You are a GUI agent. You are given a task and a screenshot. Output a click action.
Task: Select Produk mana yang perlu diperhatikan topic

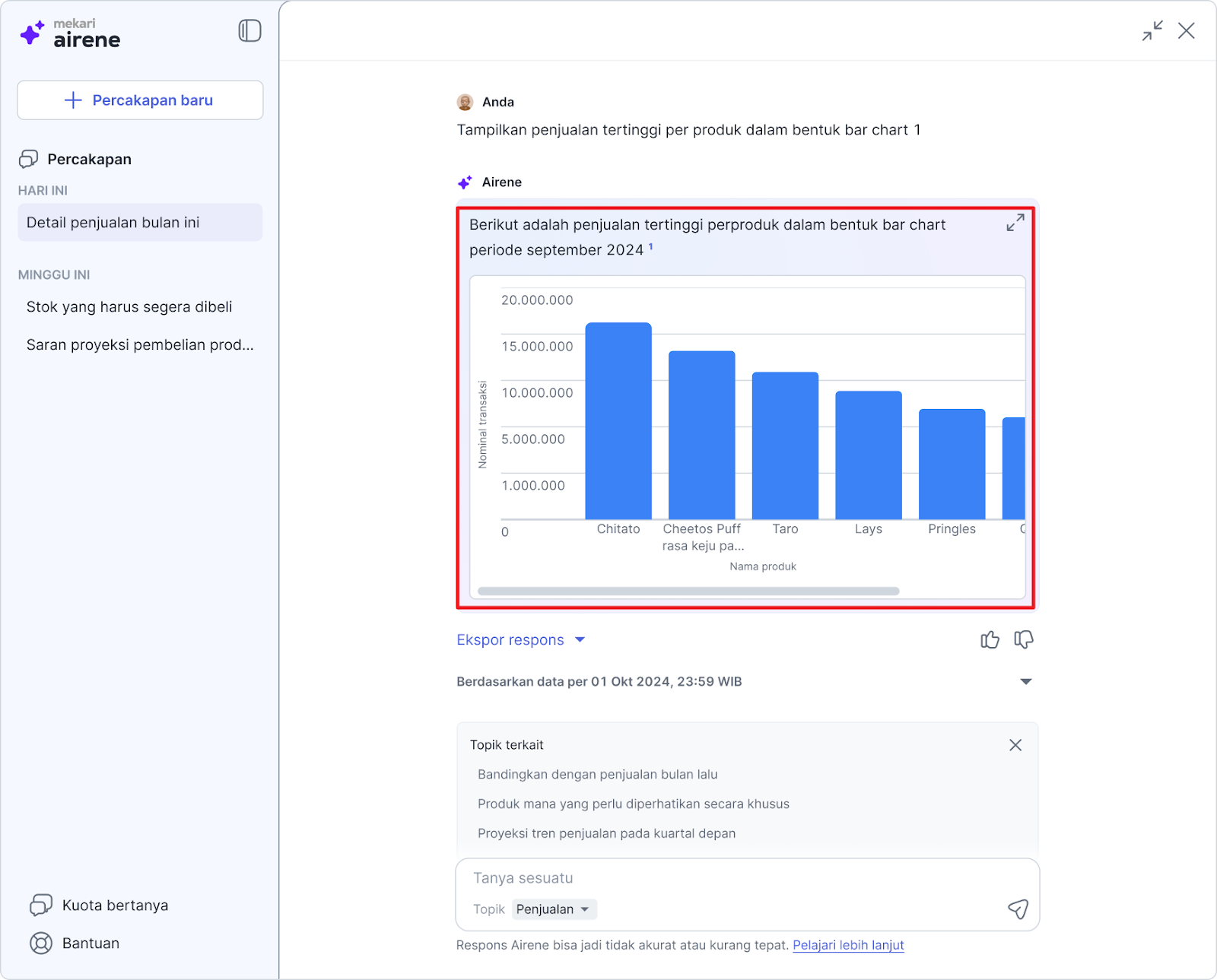point(634,804)
